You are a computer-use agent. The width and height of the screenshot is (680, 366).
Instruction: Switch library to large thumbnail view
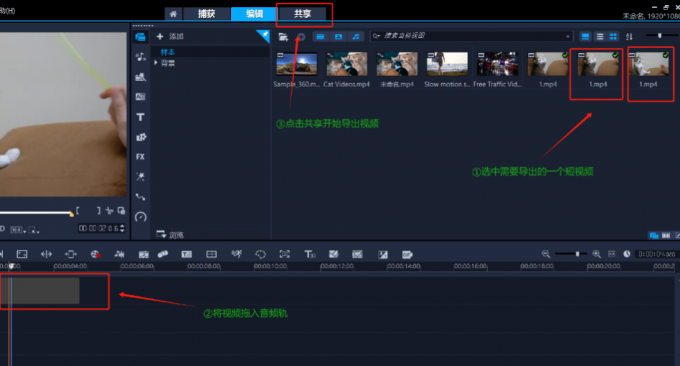(x=585, y=37)
